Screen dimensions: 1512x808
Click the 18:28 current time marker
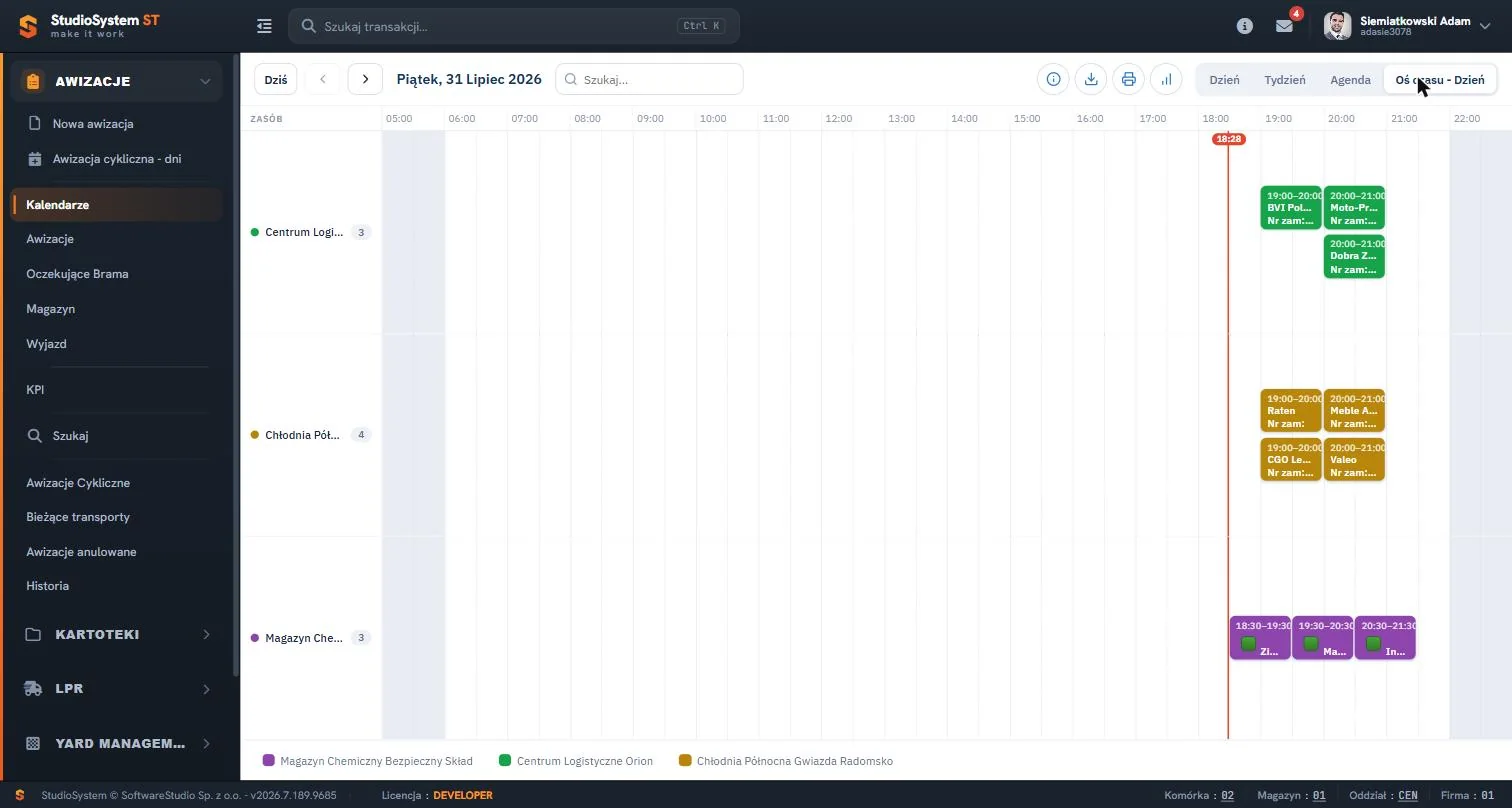point(1228,139)
